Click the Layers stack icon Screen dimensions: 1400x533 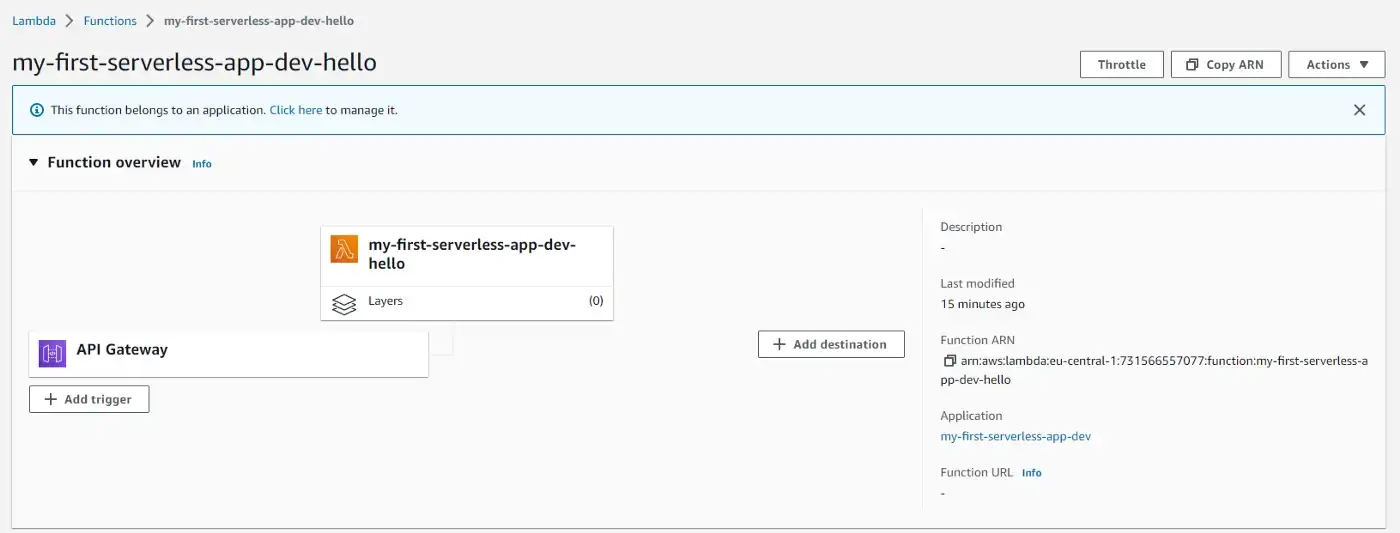[x=344, y=303]
